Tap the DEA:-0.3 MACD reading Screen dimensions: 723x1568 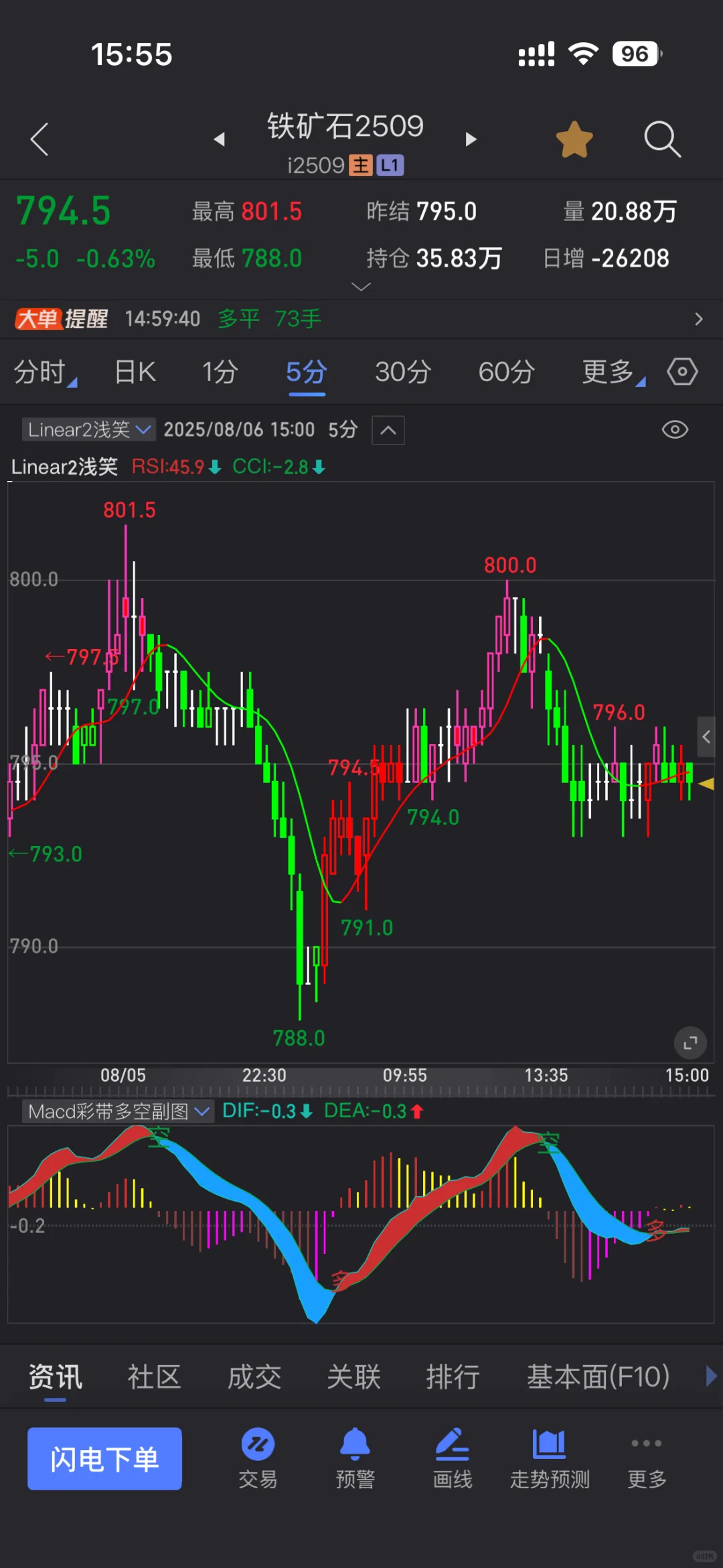coord(374,1111)
